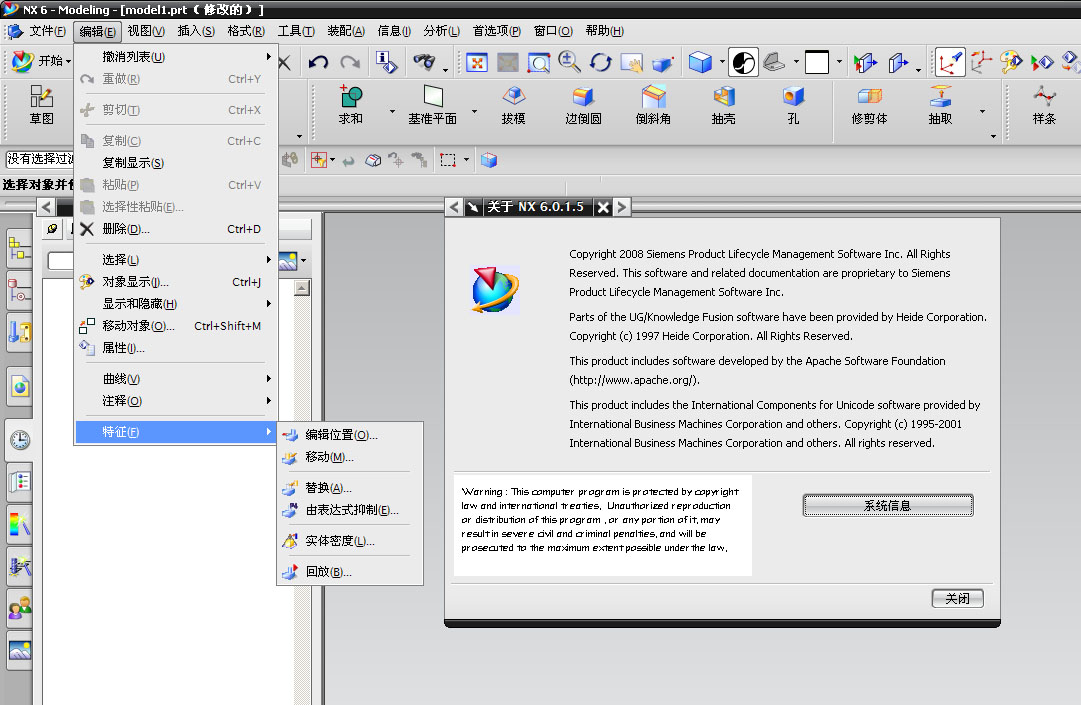The width and height of the screenshot is (1081, 705).
Task: Expand the rendering style dropdown arrow
Action: pyautogui.click(x=723, y=62)
